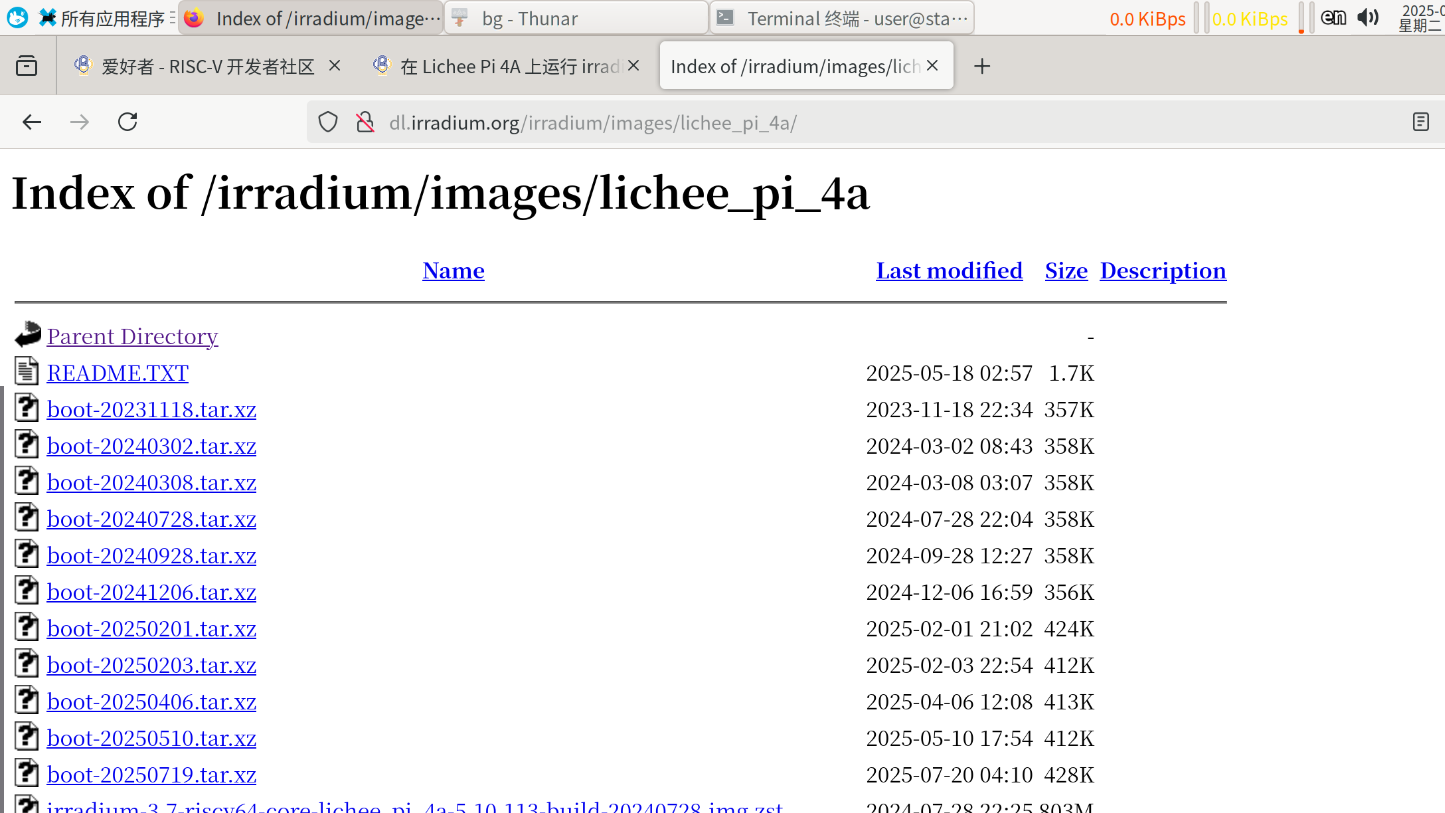
Task: Sort listing by Name column header
Action: [x=453, y=270]
